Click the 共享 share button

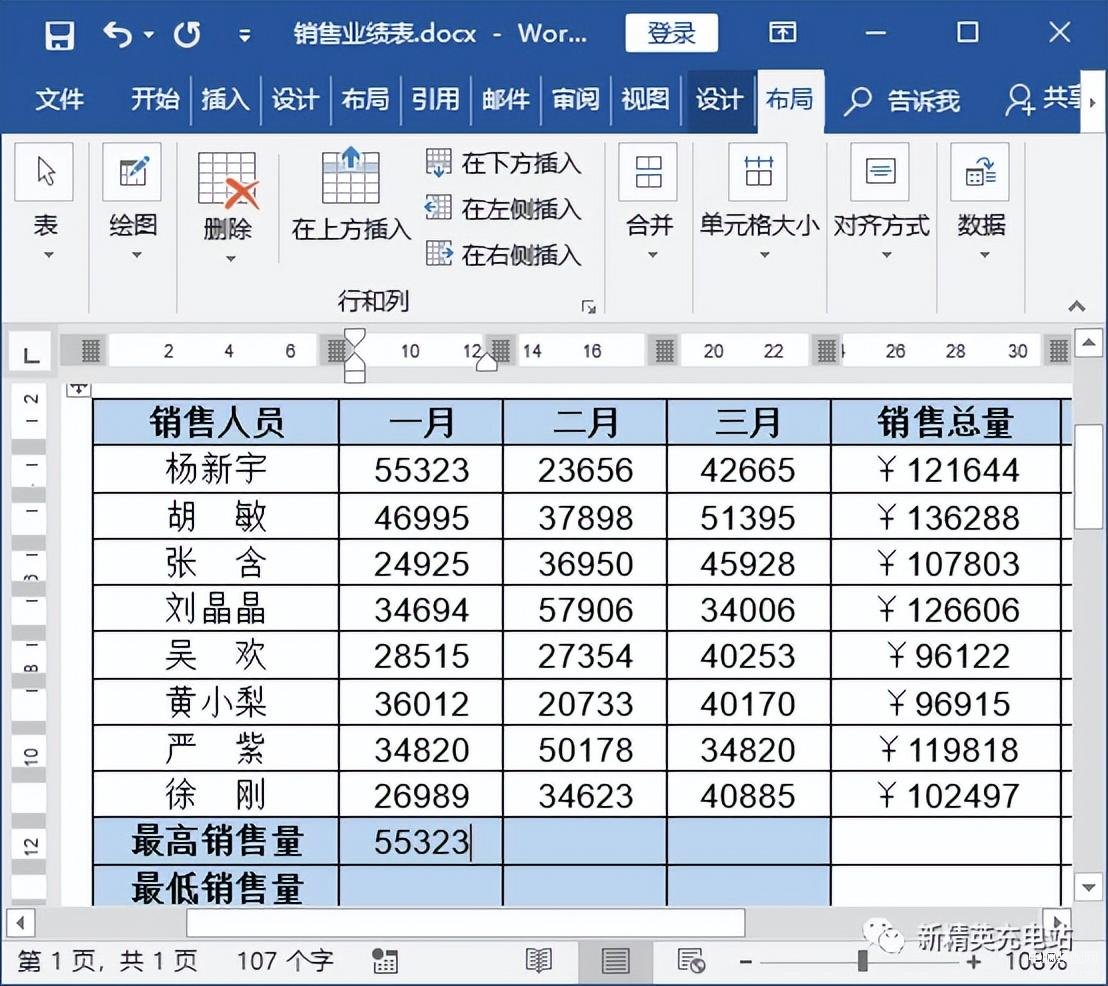pyautogui.click(x=1042, y=100)
